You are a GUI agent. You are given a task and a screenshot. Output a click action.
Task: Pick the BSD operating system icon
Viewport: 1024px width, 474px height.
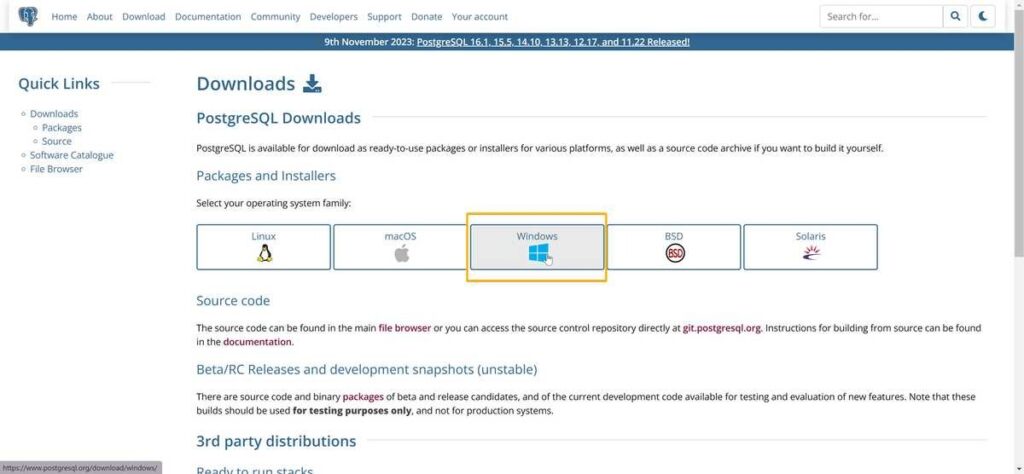tap(675, 253)
